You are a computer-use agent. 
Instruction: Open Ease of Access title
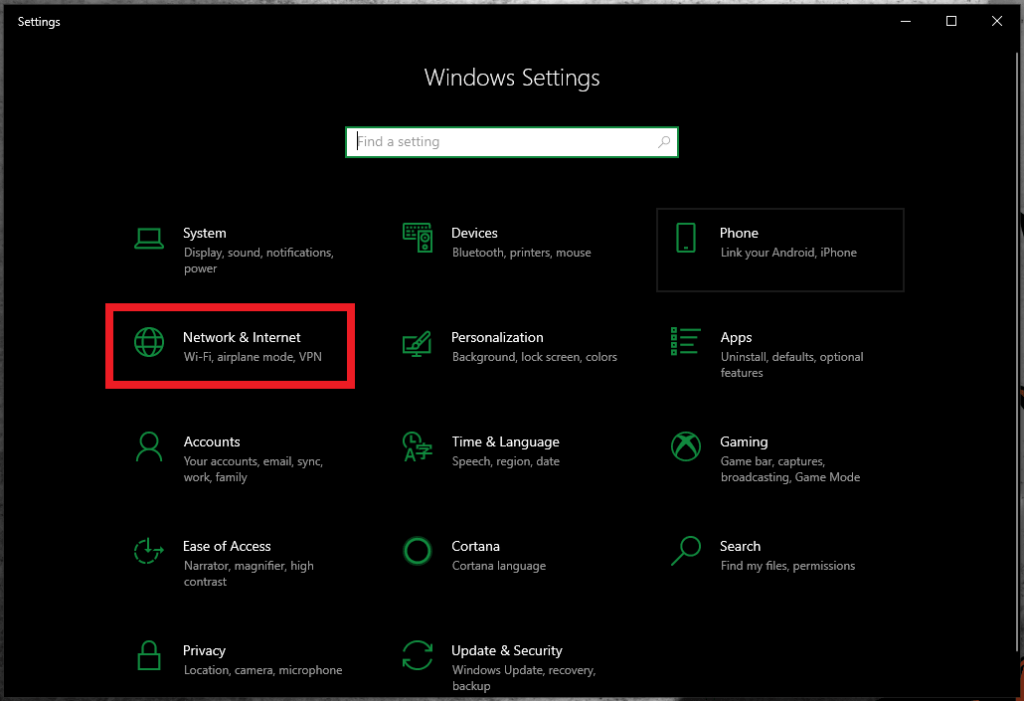pyautogui.click(x=227, y=546)
